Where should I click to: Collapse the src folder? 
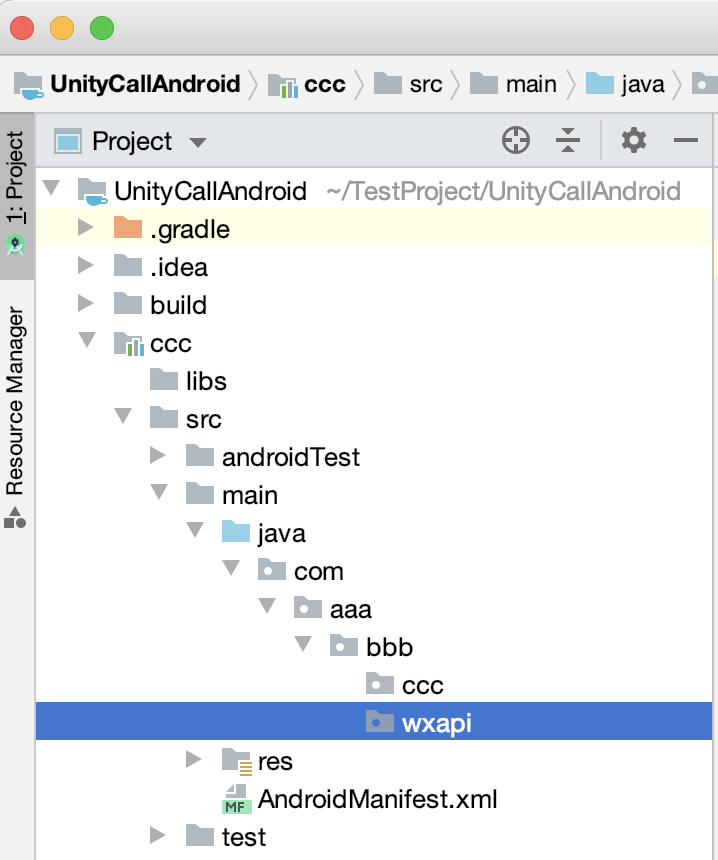(123, 416)
